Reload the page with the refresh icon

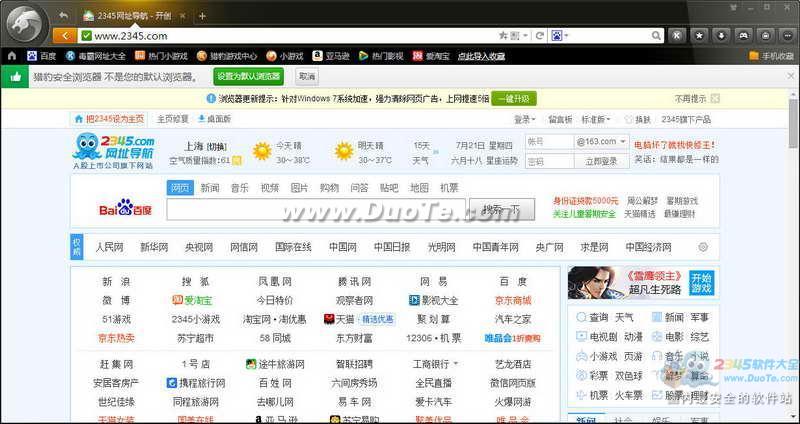pos(539,36)
